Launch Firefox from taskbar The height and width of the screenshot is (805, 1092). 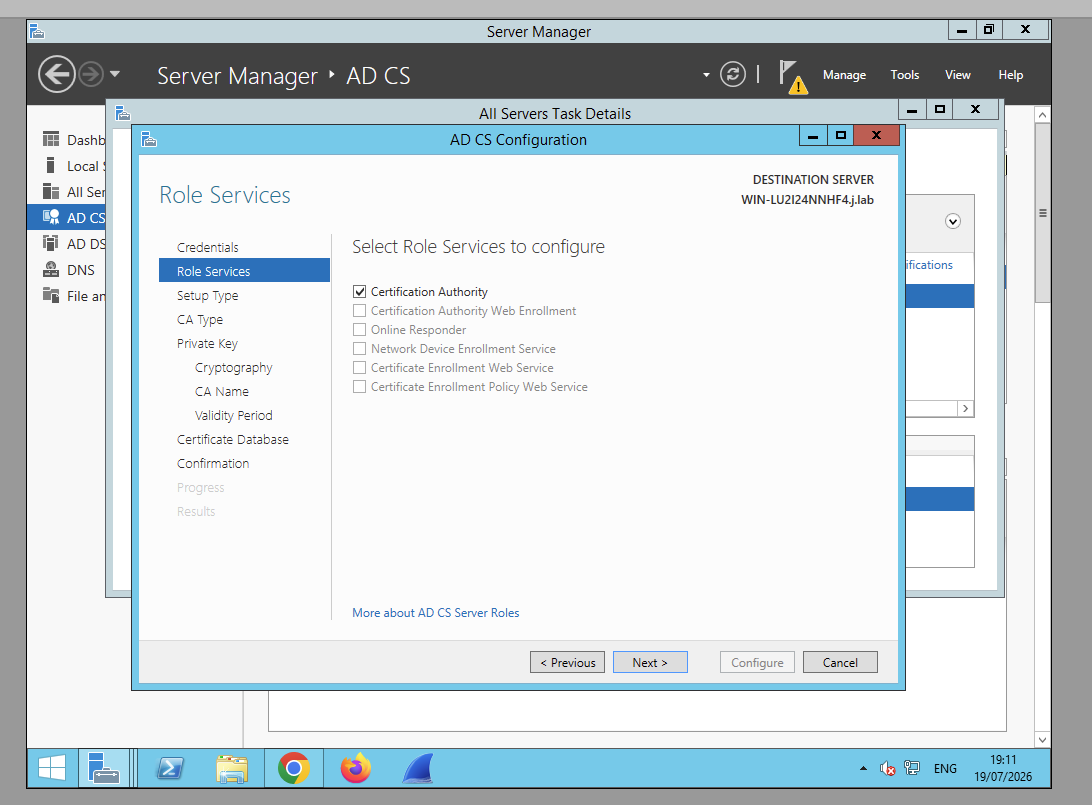(x=356, y=768)
